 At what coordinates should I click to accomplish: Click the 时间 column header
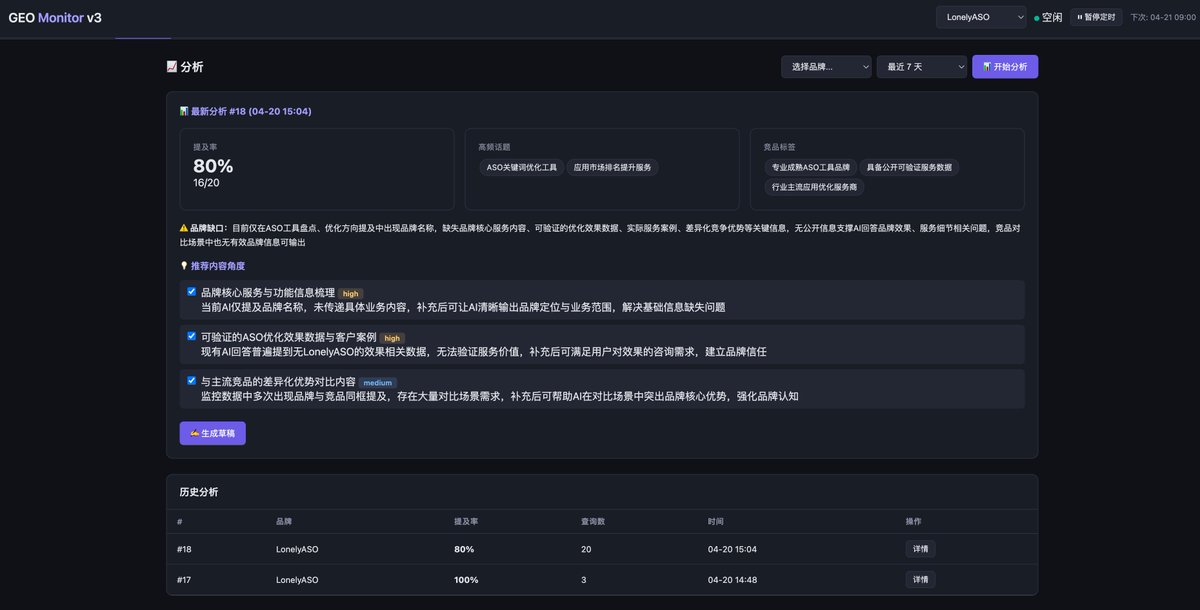pyautogui.click(x=716, y=521)
